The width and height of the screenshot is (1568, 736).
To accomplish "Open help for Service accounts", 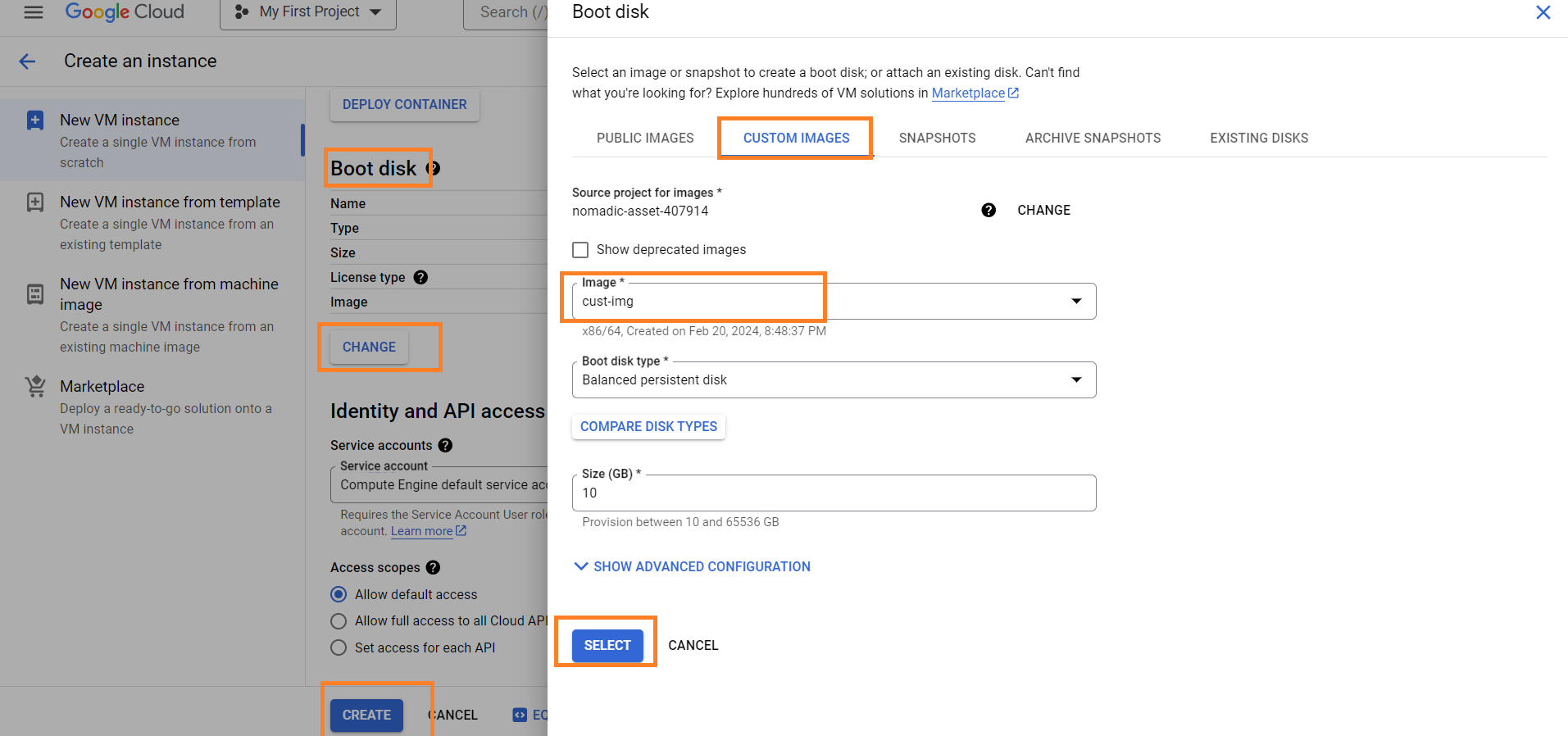I will (x=445, y=445).
